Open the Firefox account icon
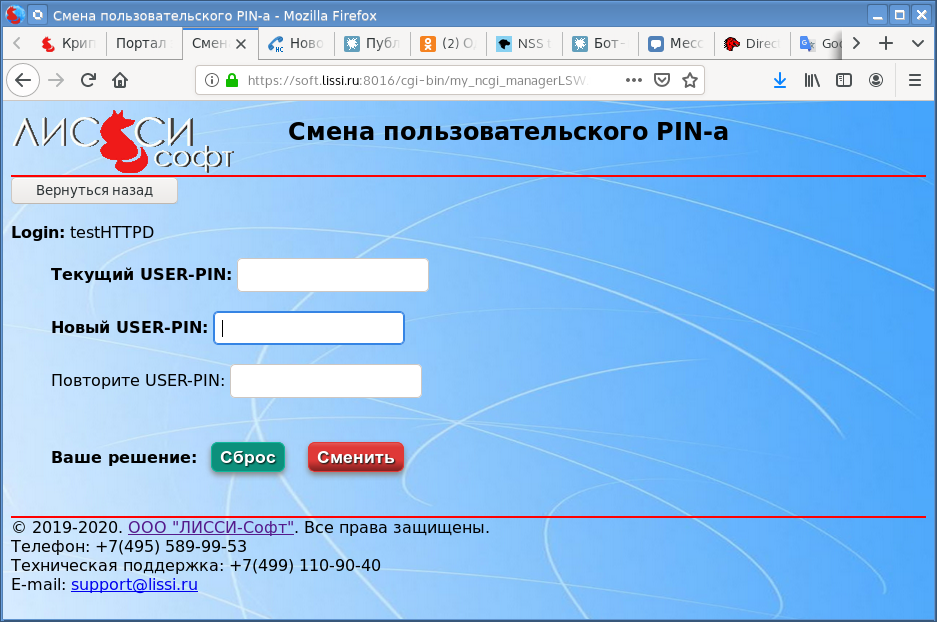The width and height of the screenshot is (937, 622). (876, 80)
